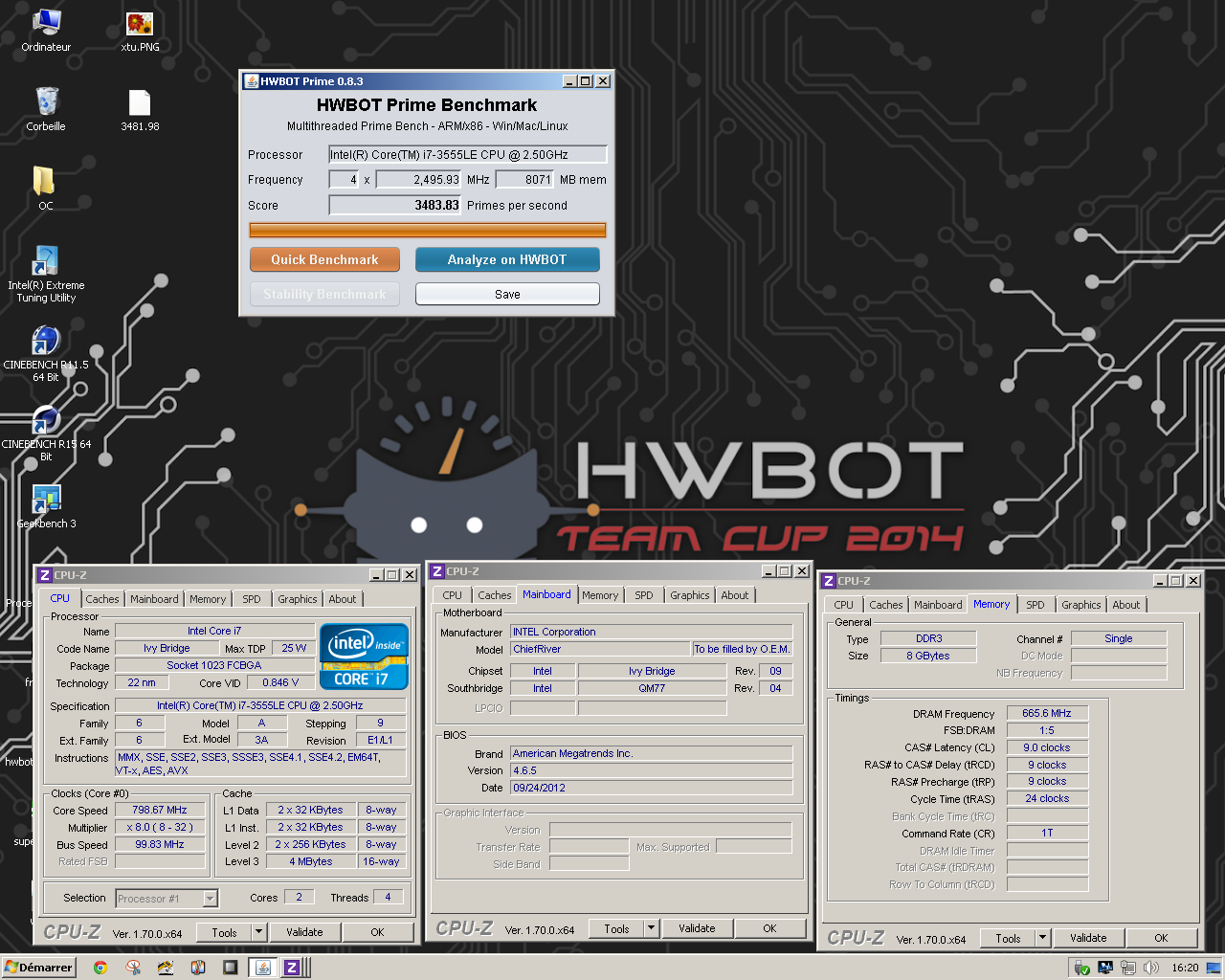Click Tools button in CPU tab window
The image size is (1225, 980).
(x=224, y=932)
